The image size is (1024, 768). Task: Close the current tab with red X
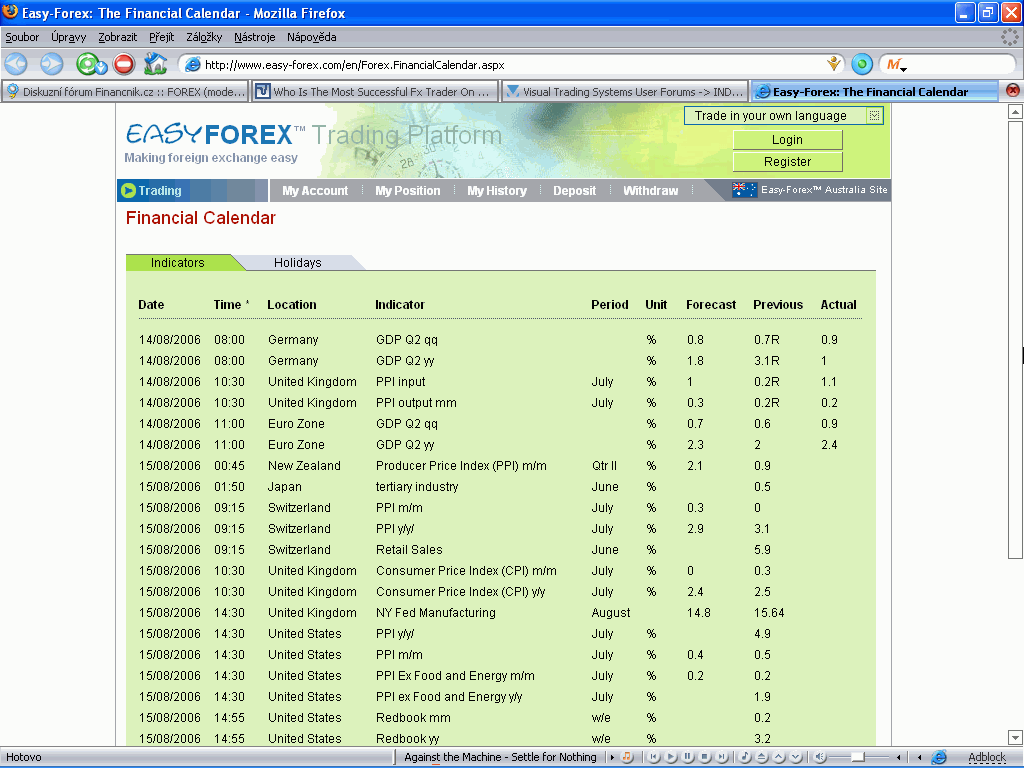[1012, 90]
